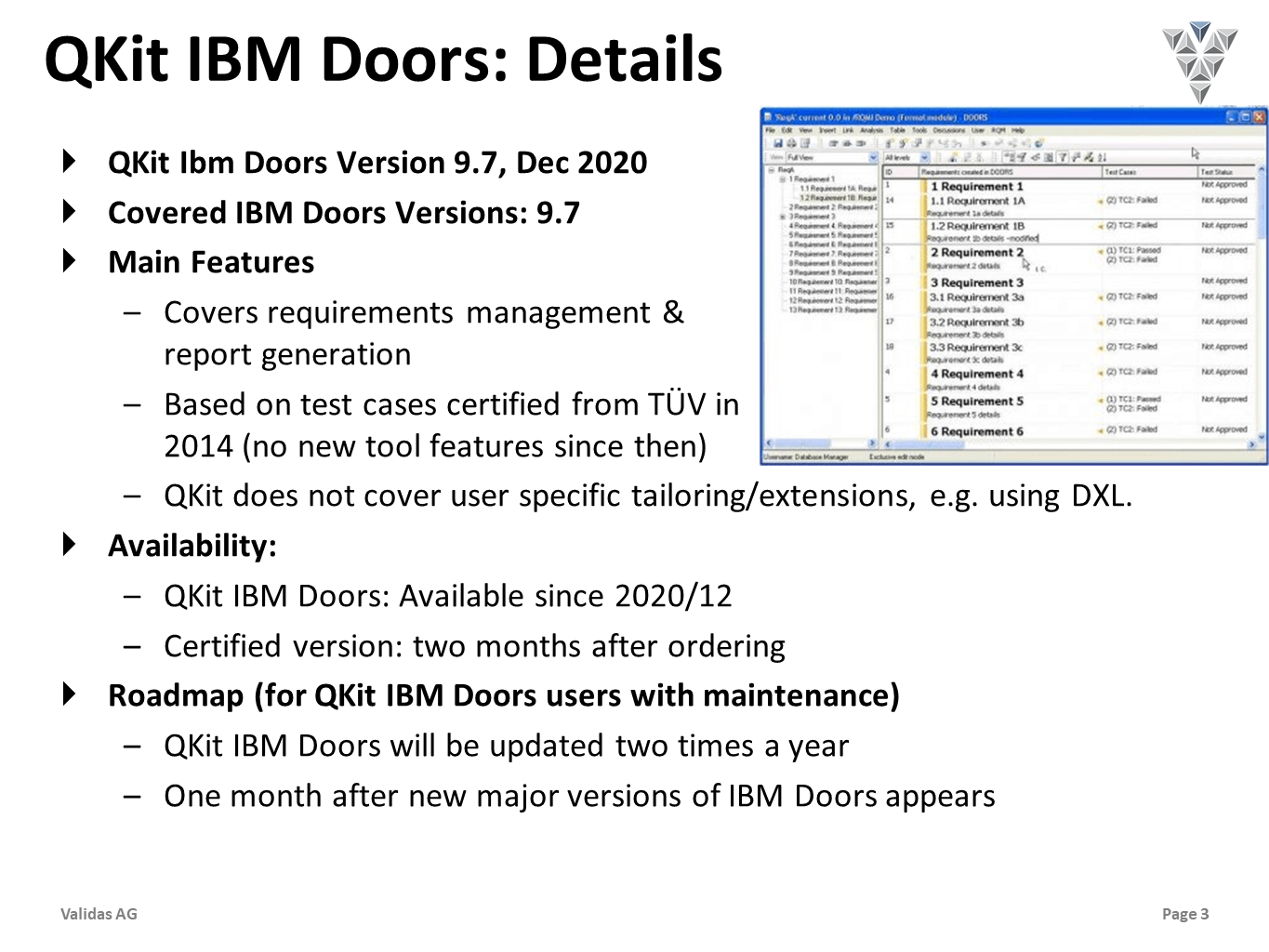Select the 5 Requirement 5 heading

[x=977, y=402]
